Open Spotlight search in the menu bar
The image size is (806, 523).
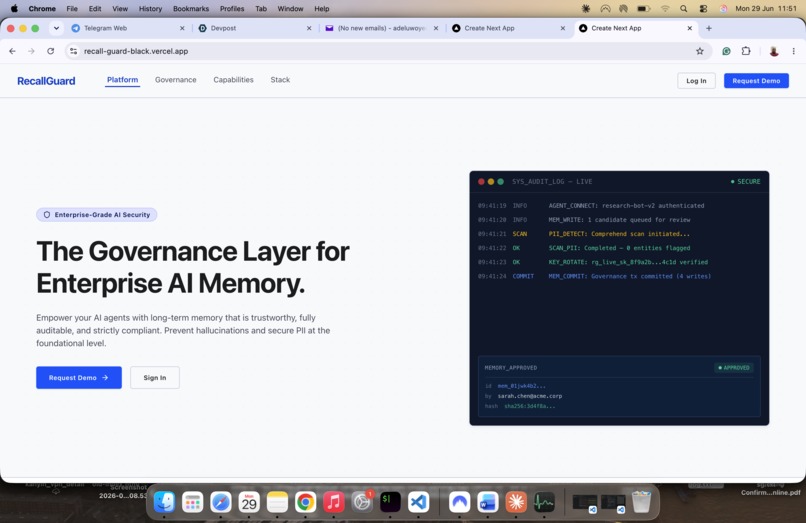[x=683, y=9]
